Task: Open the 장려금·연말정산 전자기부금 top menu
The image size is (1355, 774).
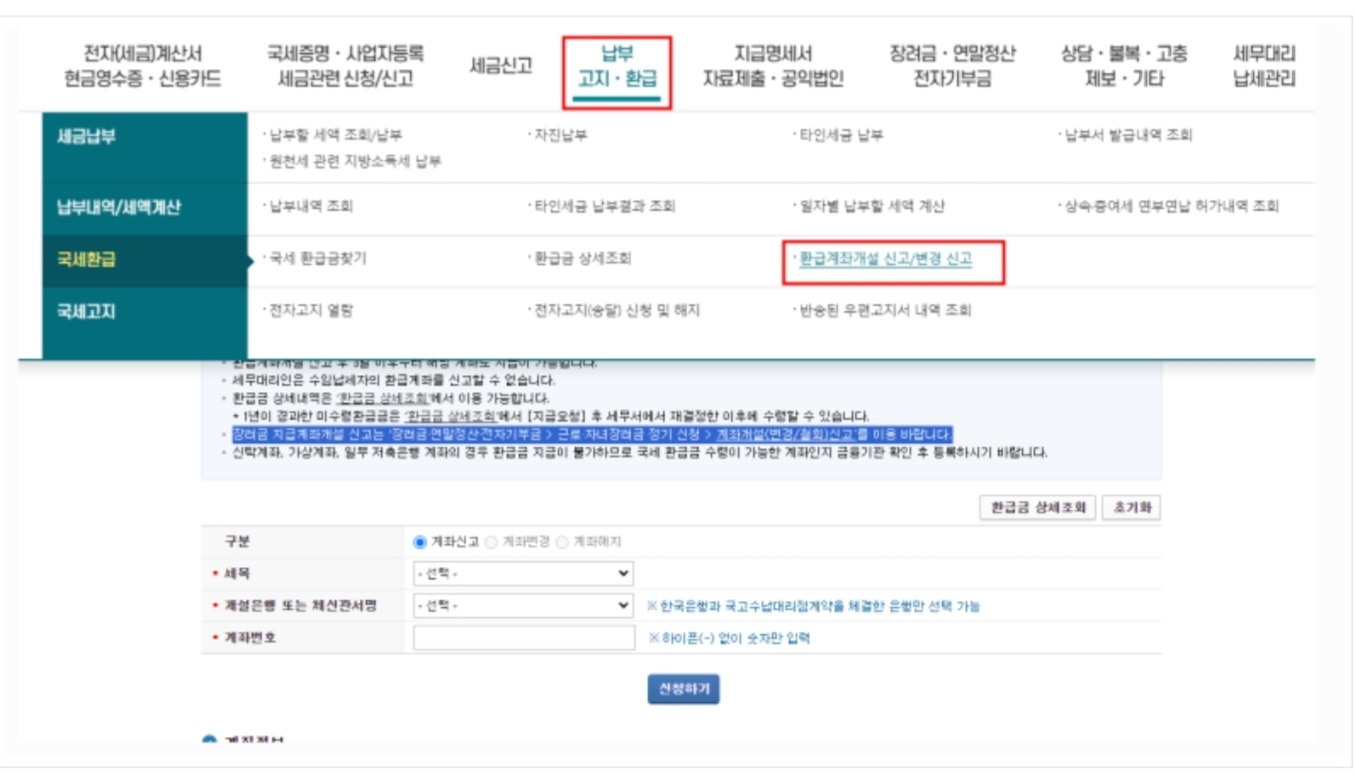Action: click(x=952, y=66)
